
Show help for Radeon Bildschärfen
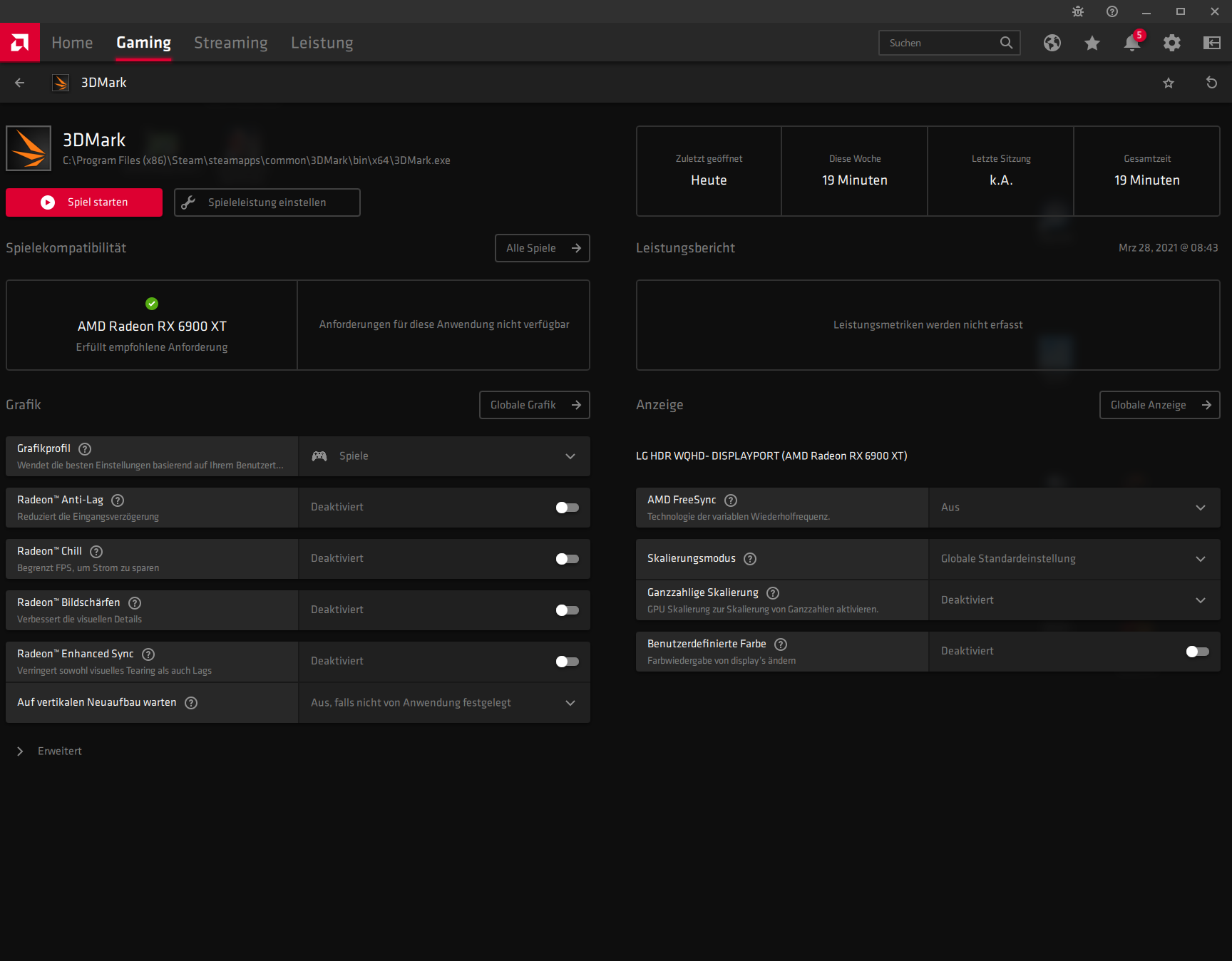[x=135, y=602]
